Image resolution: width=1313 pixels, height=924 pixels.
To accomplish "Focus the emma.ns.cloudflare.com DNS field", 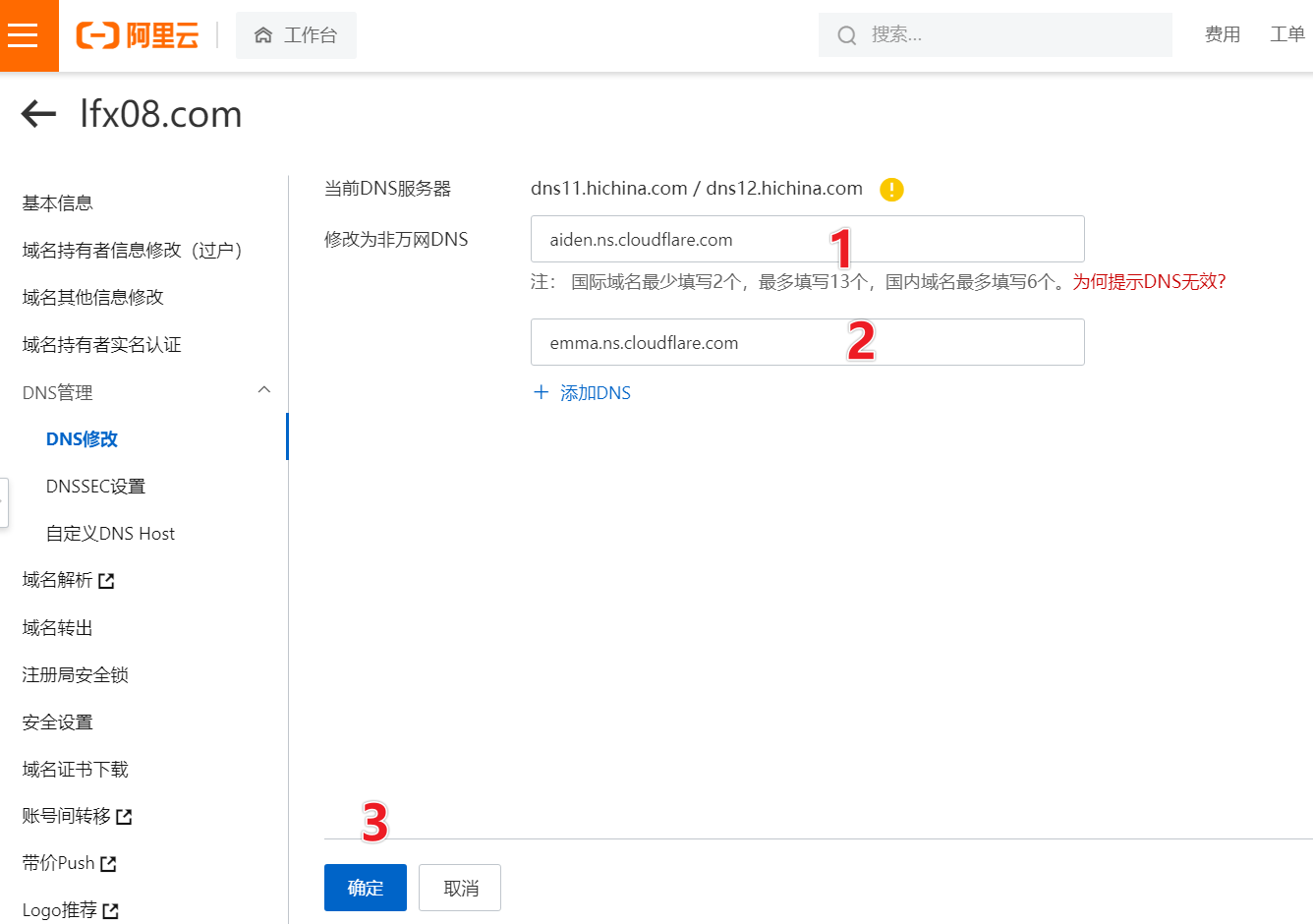I will pos(808,342).
